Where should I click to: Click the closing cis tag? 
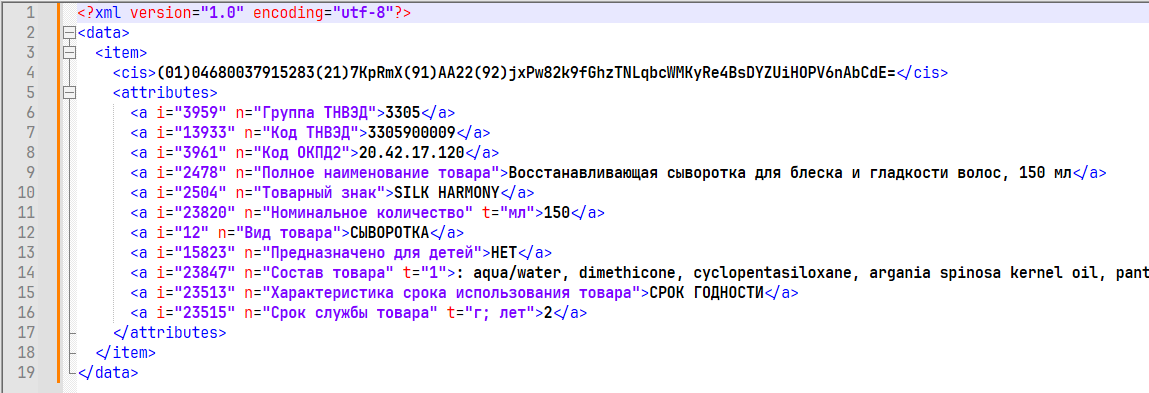click(x=923, y=73)
